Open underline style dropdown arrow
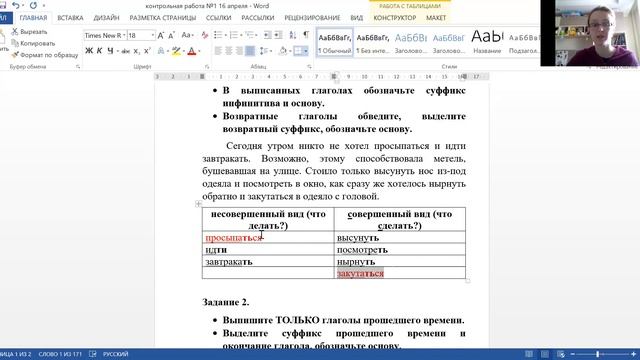 (117, 51)
